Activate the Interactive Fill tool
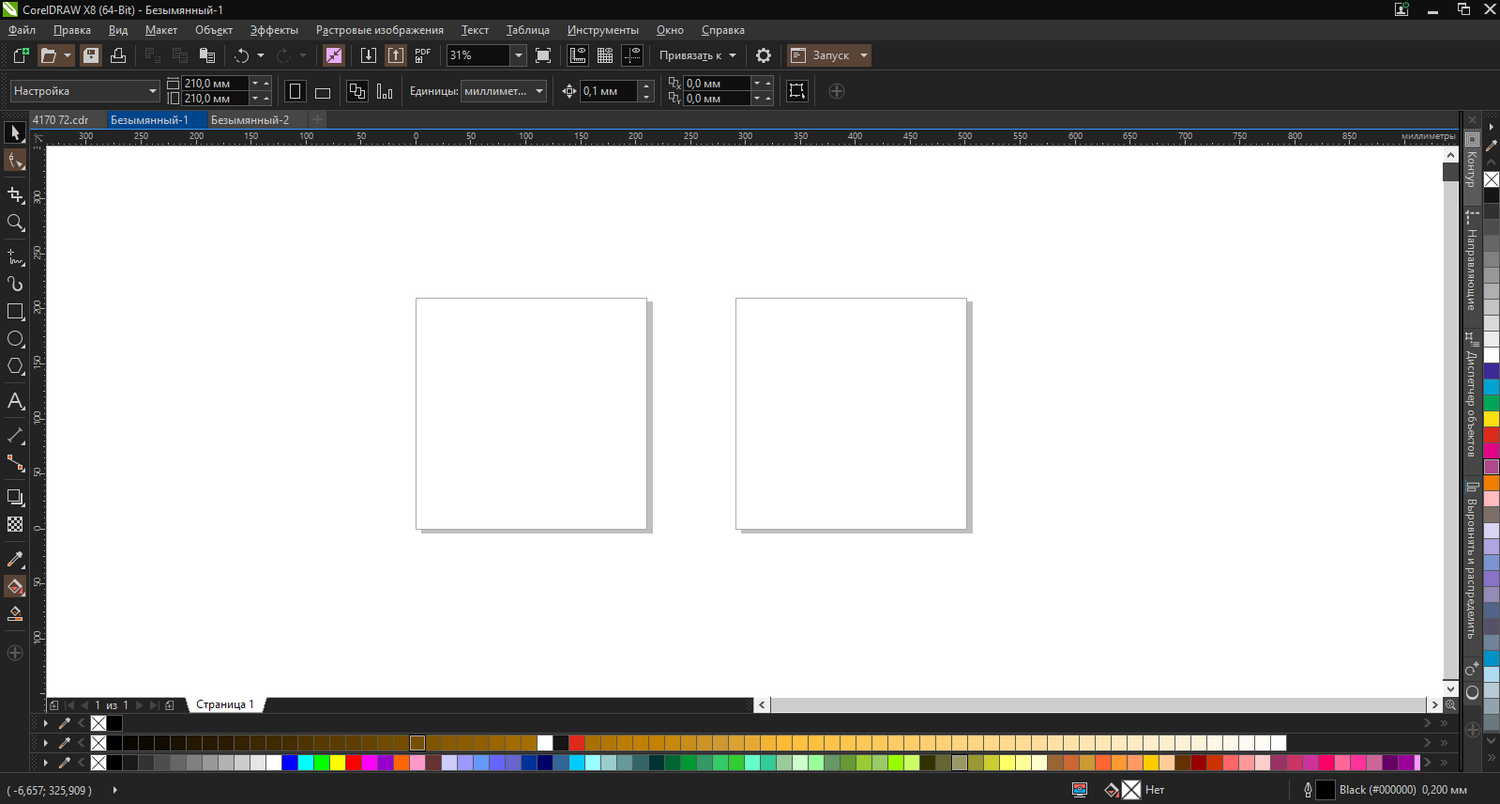 tap(15, 586)
